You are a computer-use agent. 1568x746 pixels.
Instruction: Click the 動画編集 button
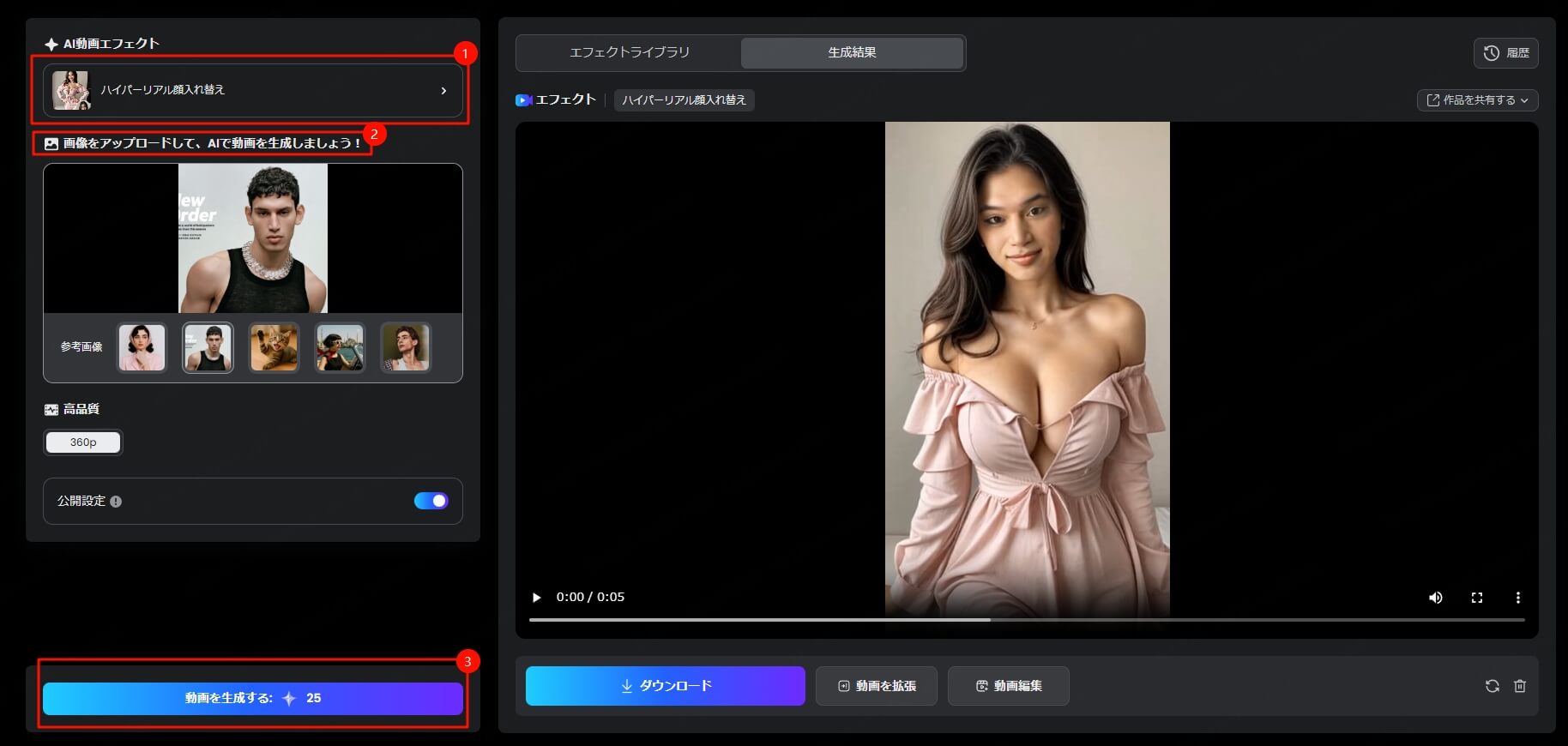pos(1009,686)
